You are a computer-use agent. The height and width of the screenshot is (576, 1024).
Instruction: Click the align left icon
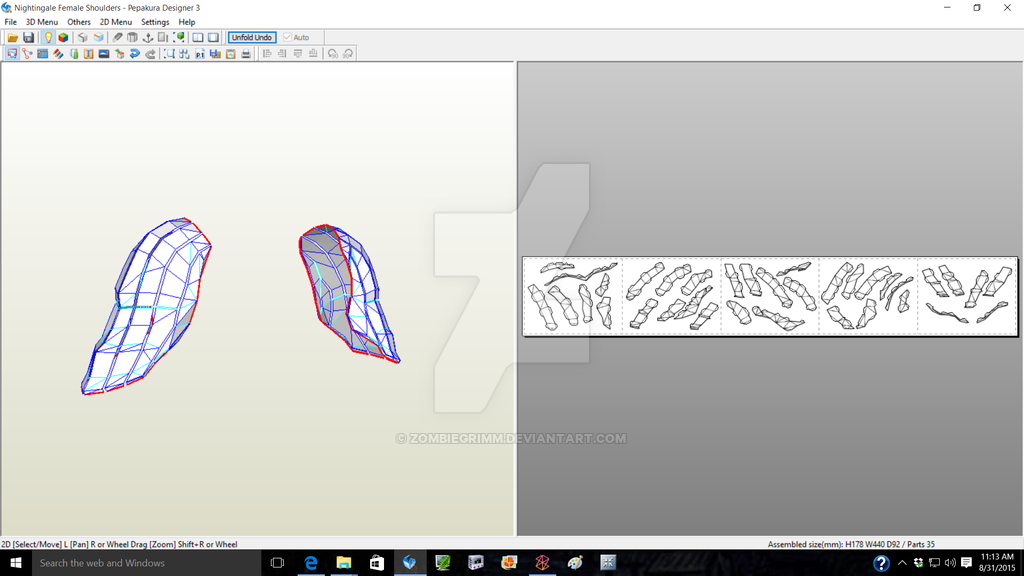point(266,54)
